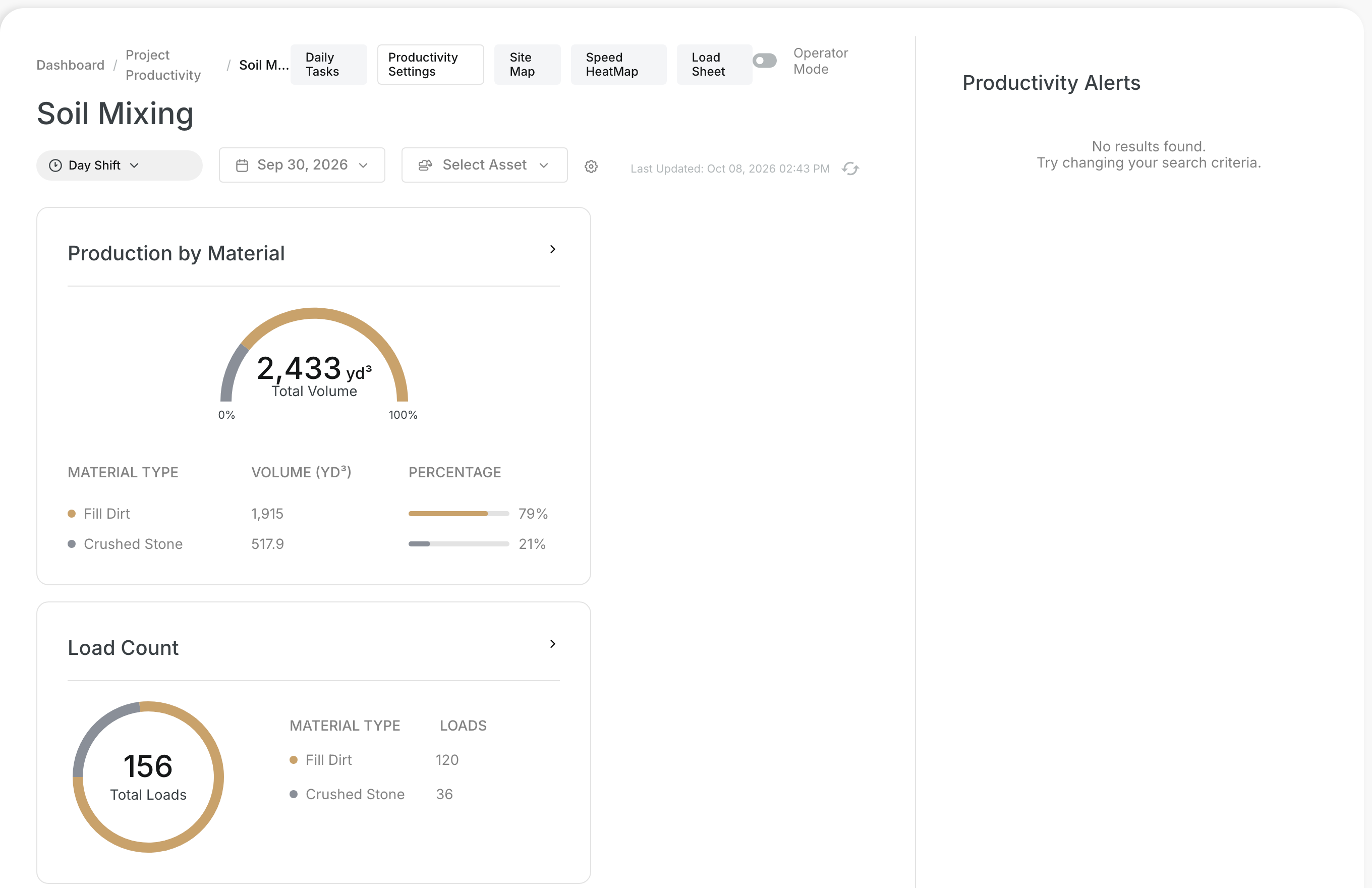This screenshot has height=888, width=1372.
Task: Open the Select Asset dropdown
Action: (484, 165)
